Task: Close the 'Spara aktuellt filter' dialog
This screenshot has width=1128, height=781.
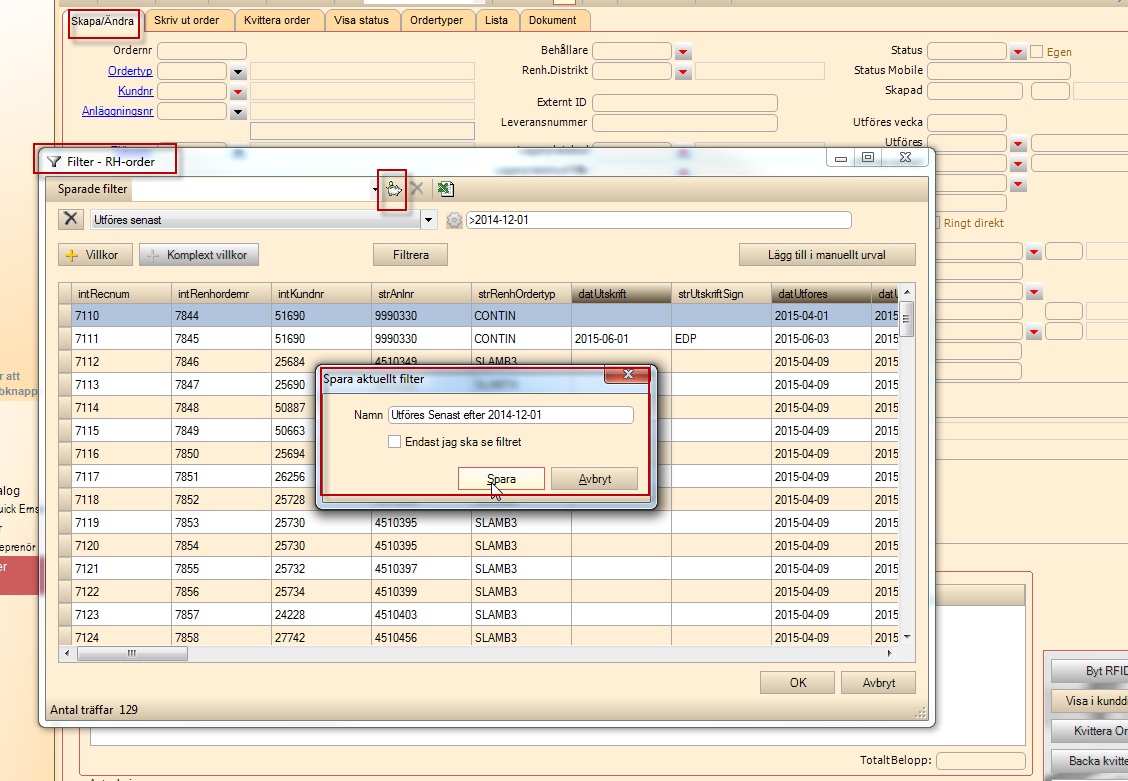Action: [x=628, y=375]
